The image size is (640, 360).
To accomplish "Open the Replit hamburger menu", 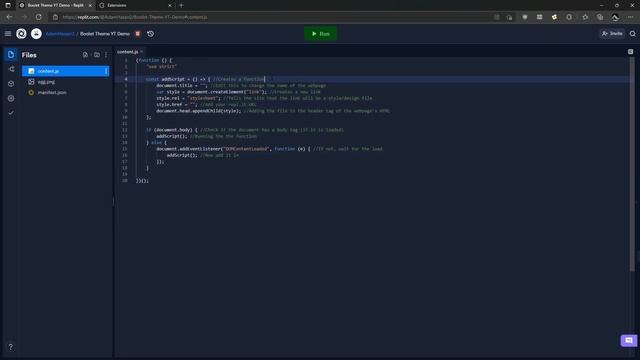I will point(8,34).
